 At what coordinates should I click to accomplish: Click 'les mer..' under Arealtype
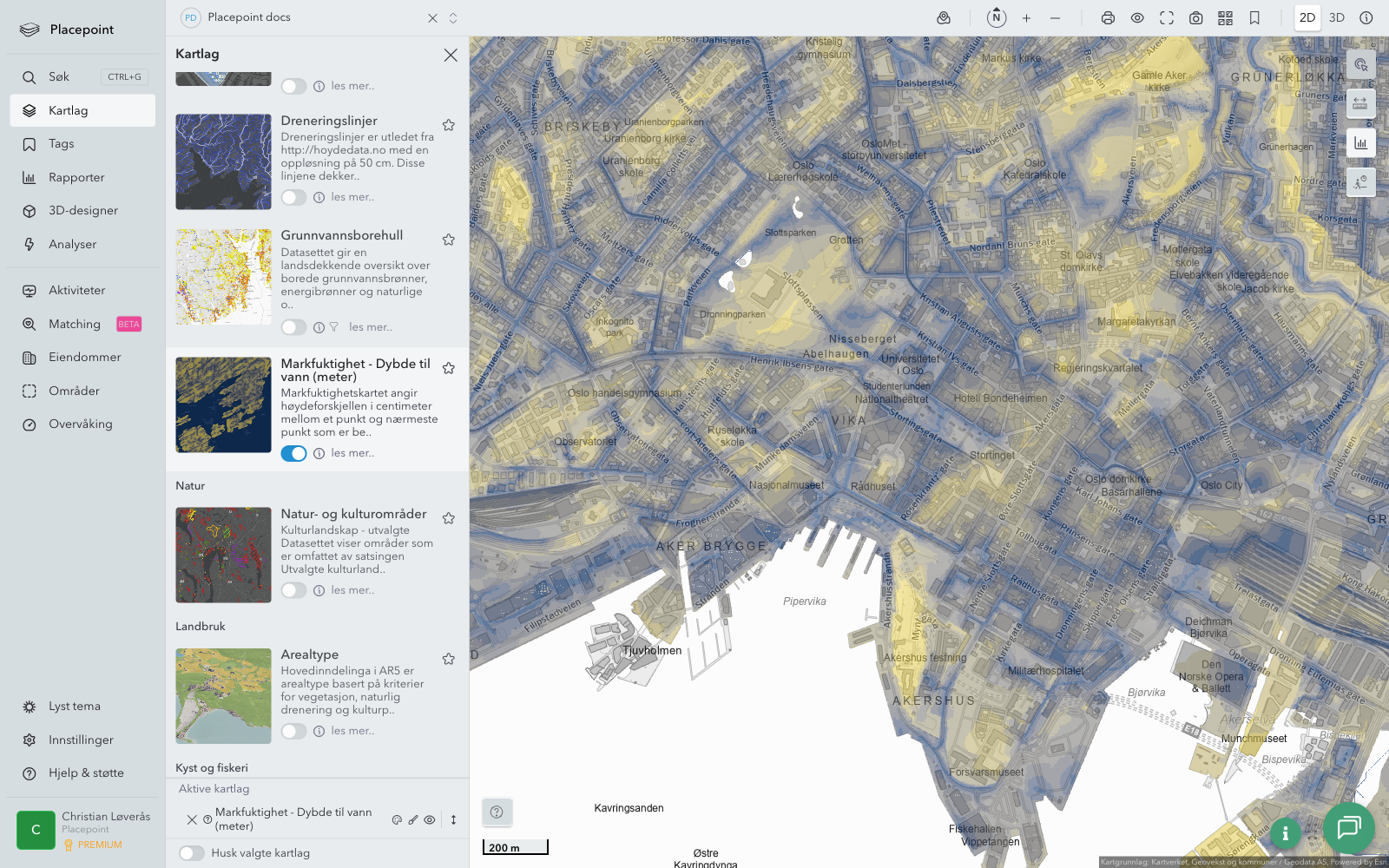point(352,731)
